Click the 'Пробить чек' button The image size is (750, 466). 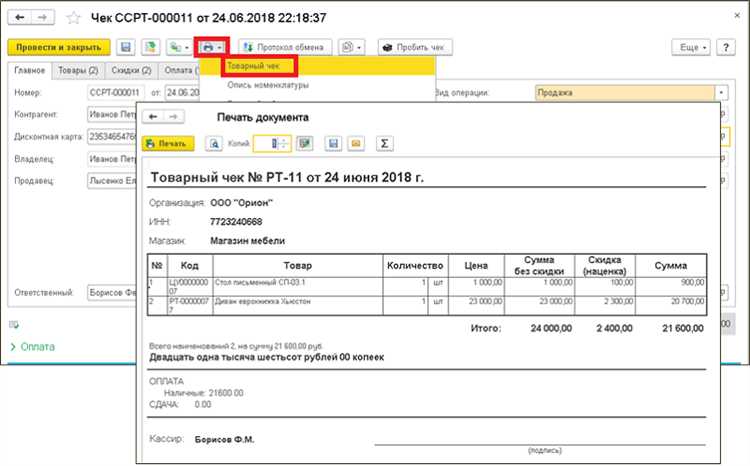415,47
